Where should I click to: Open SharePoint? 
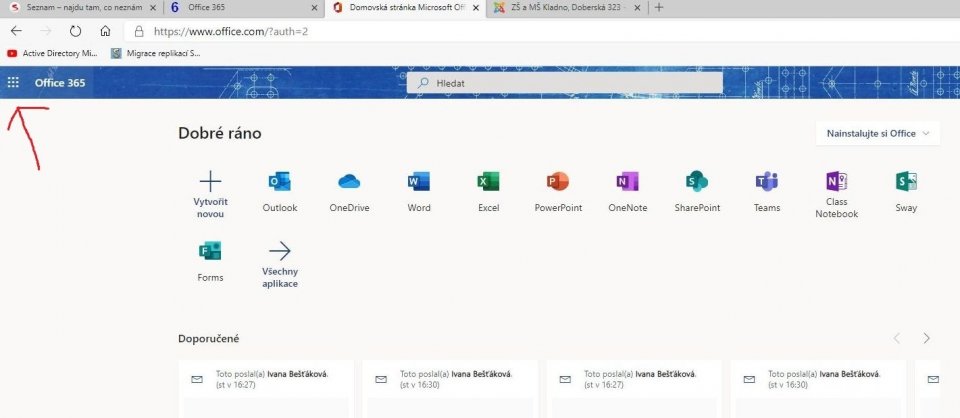coord(697,192)
